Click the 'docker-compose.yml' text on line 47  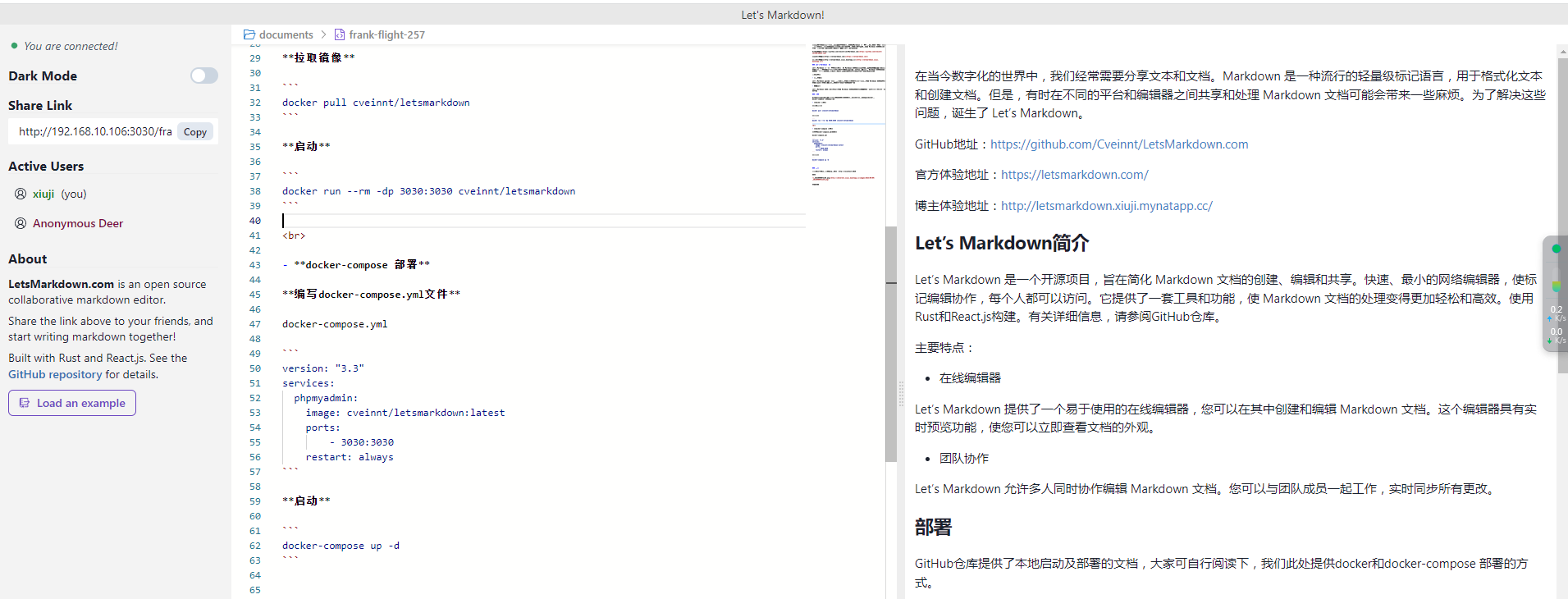pyautogui.click(x=335, y=324)
